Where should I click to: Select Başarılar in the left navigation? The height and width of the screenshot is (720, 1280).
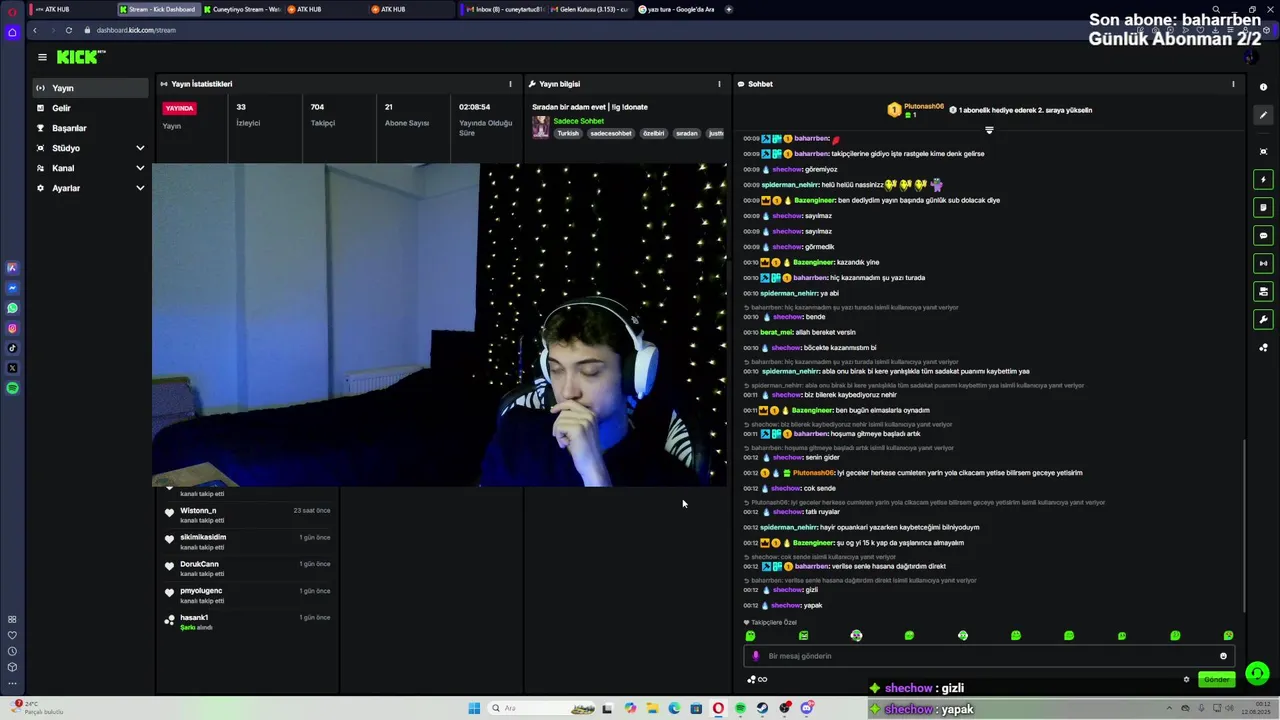tap(90, 128)
